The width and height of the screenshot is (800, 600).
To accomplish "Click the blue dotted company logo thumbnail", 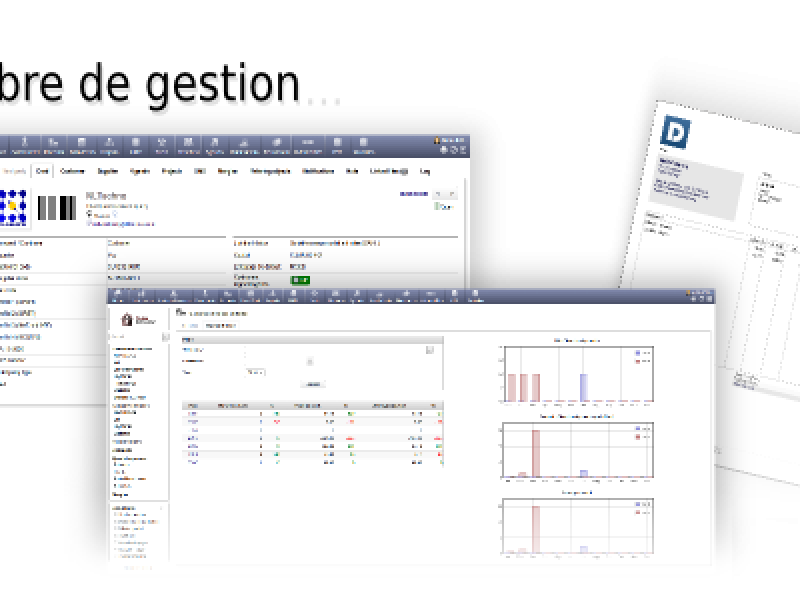I will [x=13, y=208].
